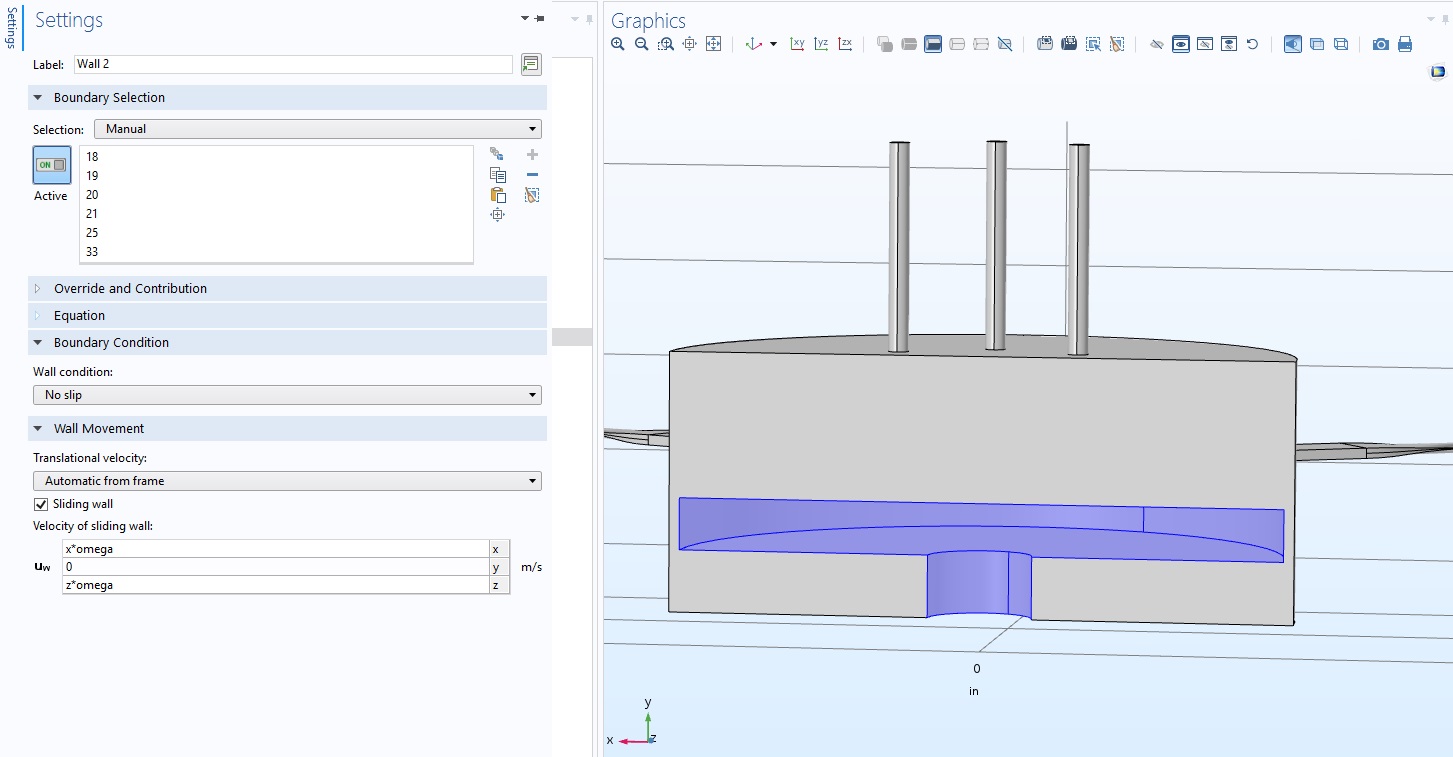Switch to the XY plane view
The image size is (1453, 757).
797,44
